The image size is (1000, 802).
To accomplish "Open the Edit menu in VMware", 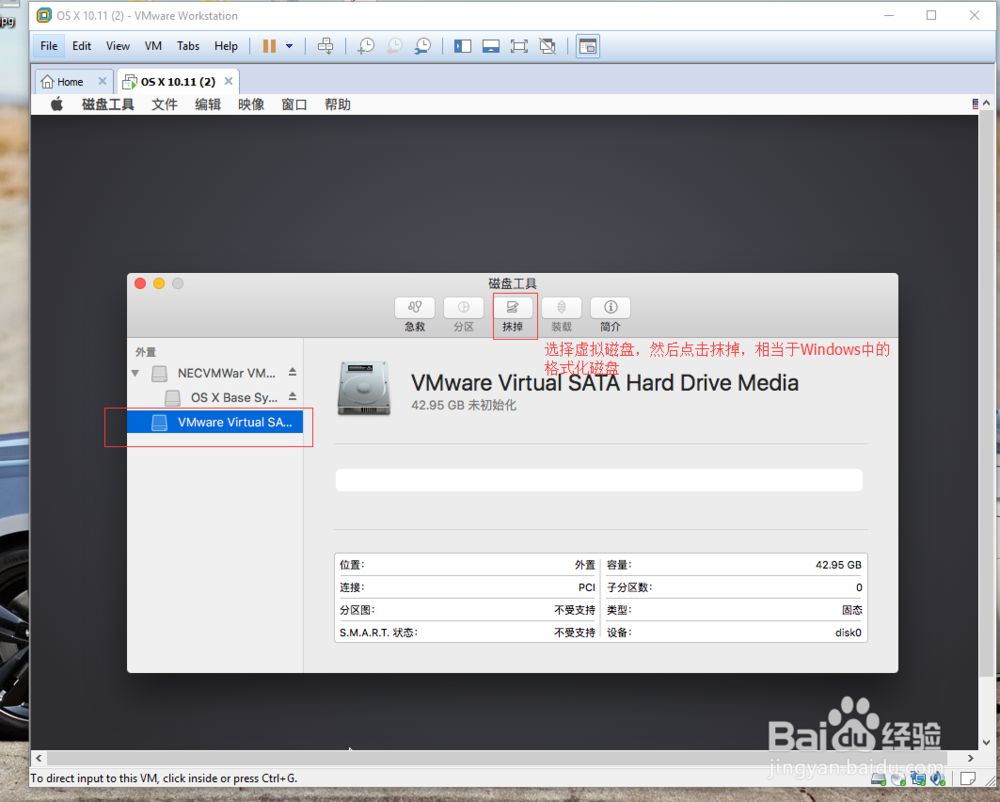I will (x=82, y=46).
